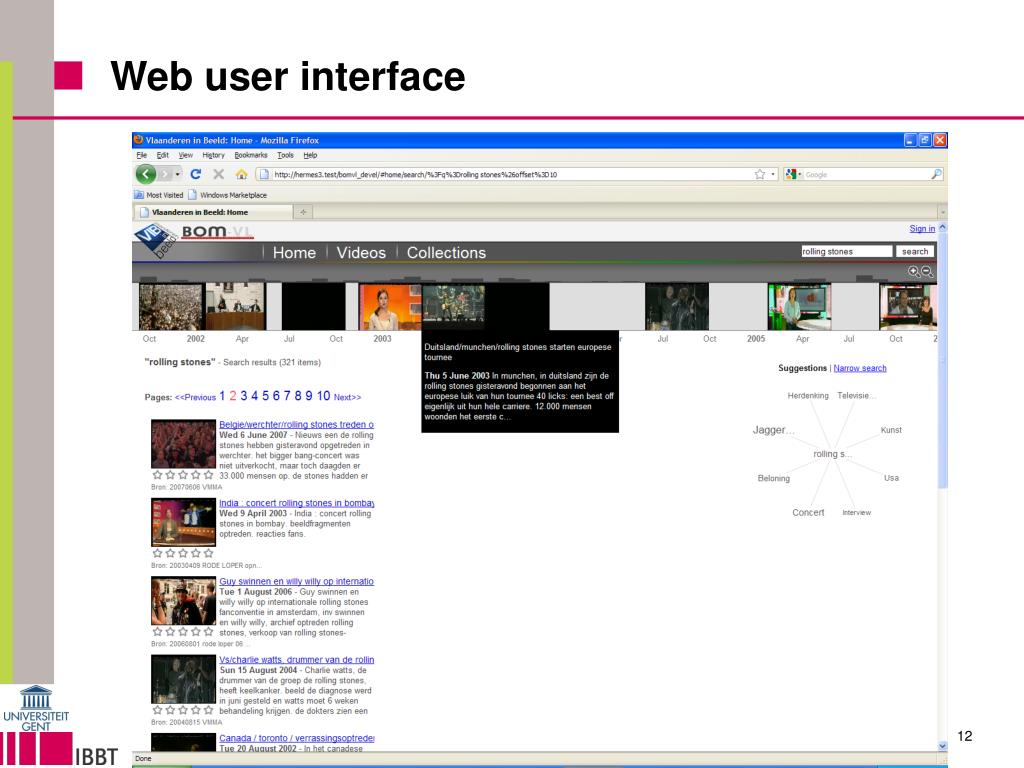Click the BOM-VL logo
This screenshot has width=1024, height=768.
(x=217, y=232)
